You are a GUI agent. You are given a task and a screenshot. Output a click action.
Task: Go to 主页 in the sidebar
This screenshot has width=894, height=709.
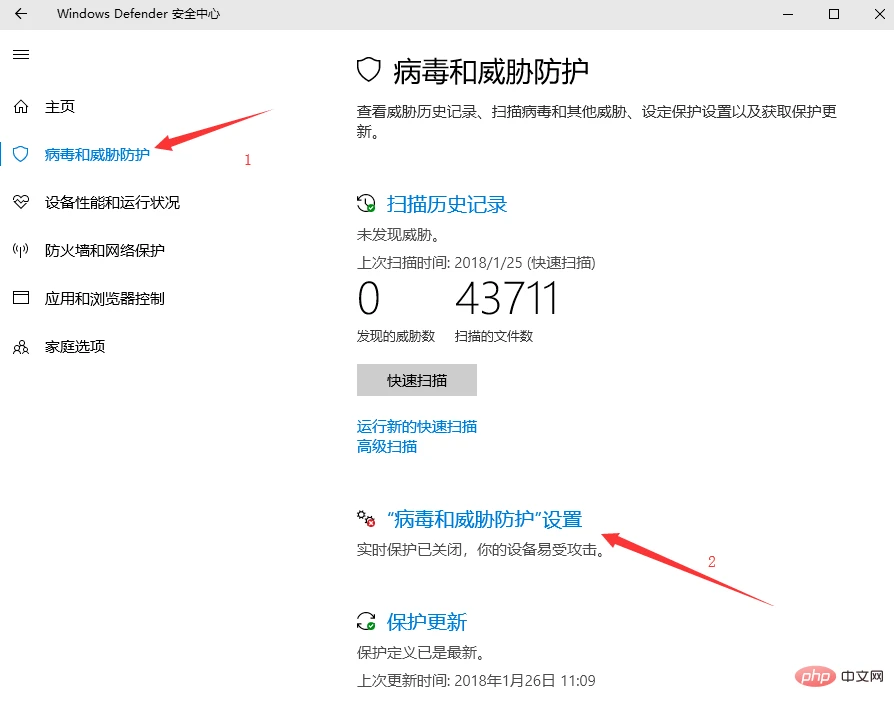(60, 107)
